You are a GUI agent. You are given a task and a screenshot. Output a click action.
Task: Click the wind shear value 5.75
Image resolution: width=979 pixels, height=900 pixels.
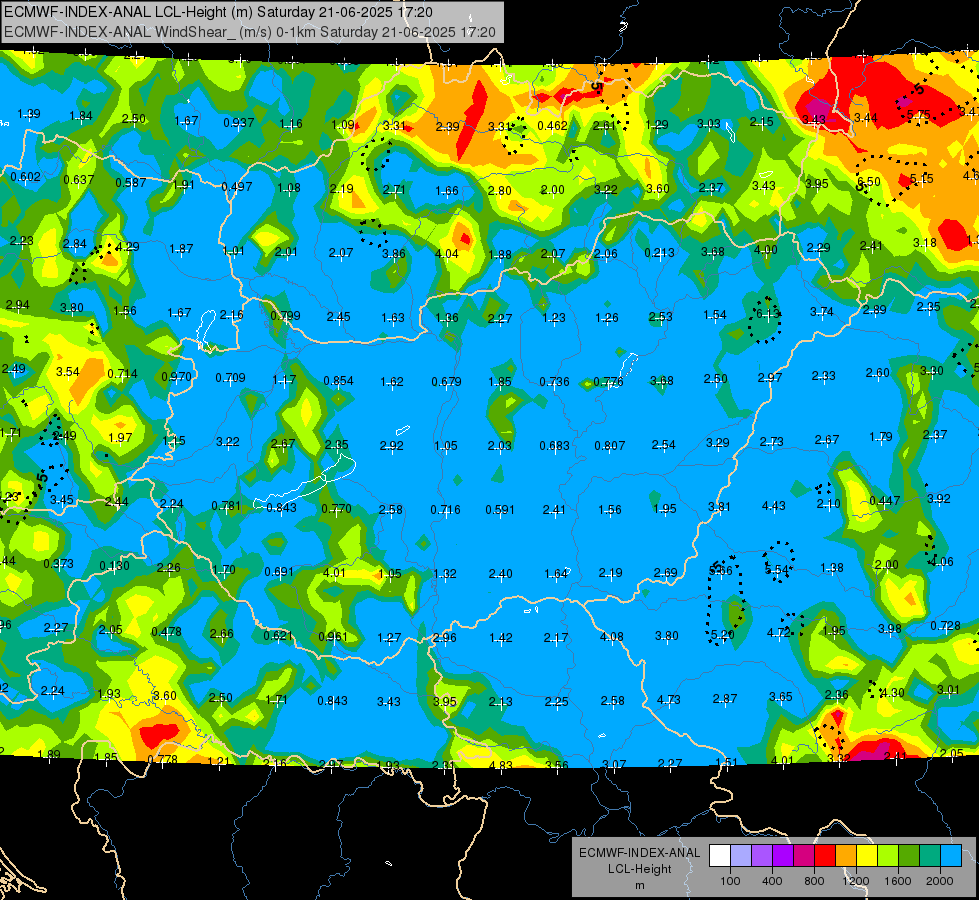(x=918, y=114)
